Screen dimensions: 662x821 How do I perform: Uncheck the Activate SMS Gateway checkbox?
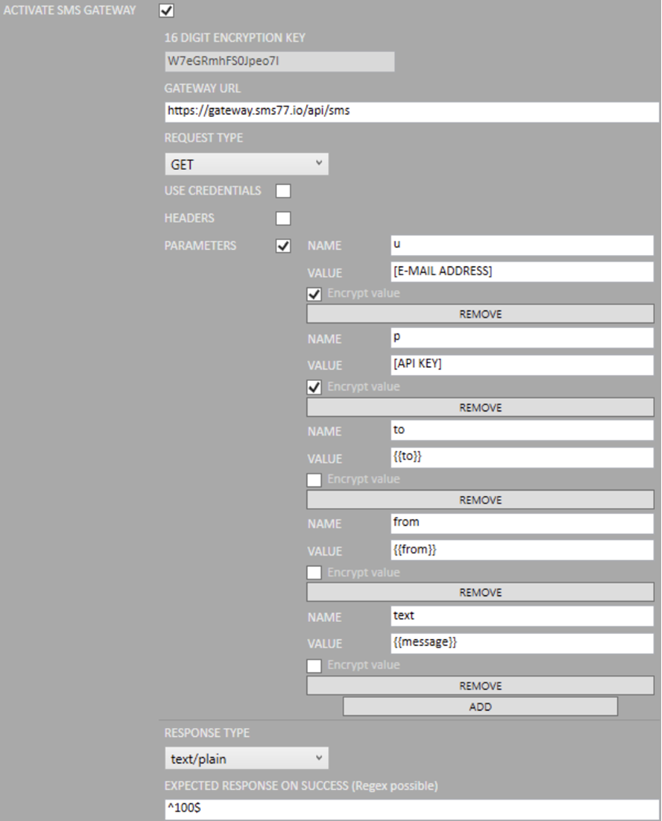(x=167, y=11)
